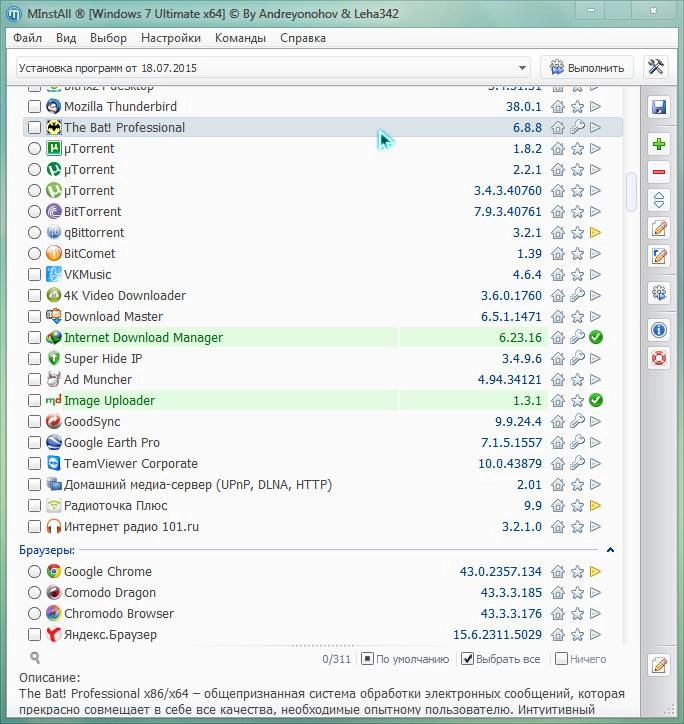
Task: Click the move up/down arrows icon in sidebar
Action: (659, 200)
